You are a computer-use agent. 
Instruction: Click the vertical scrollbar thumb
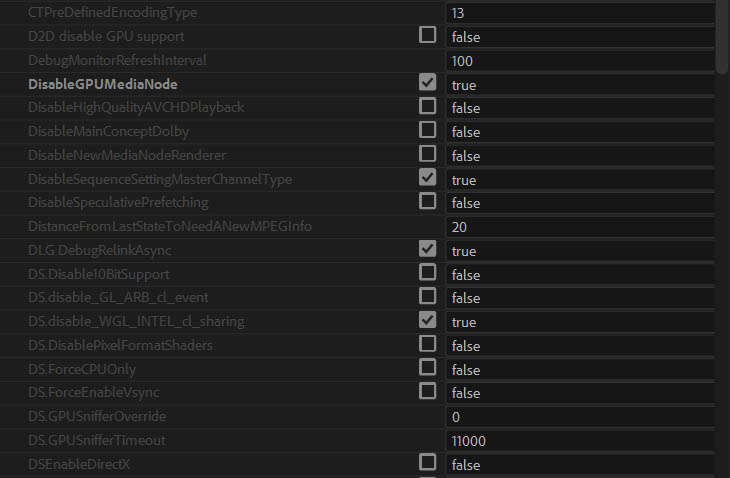(722, 37)
